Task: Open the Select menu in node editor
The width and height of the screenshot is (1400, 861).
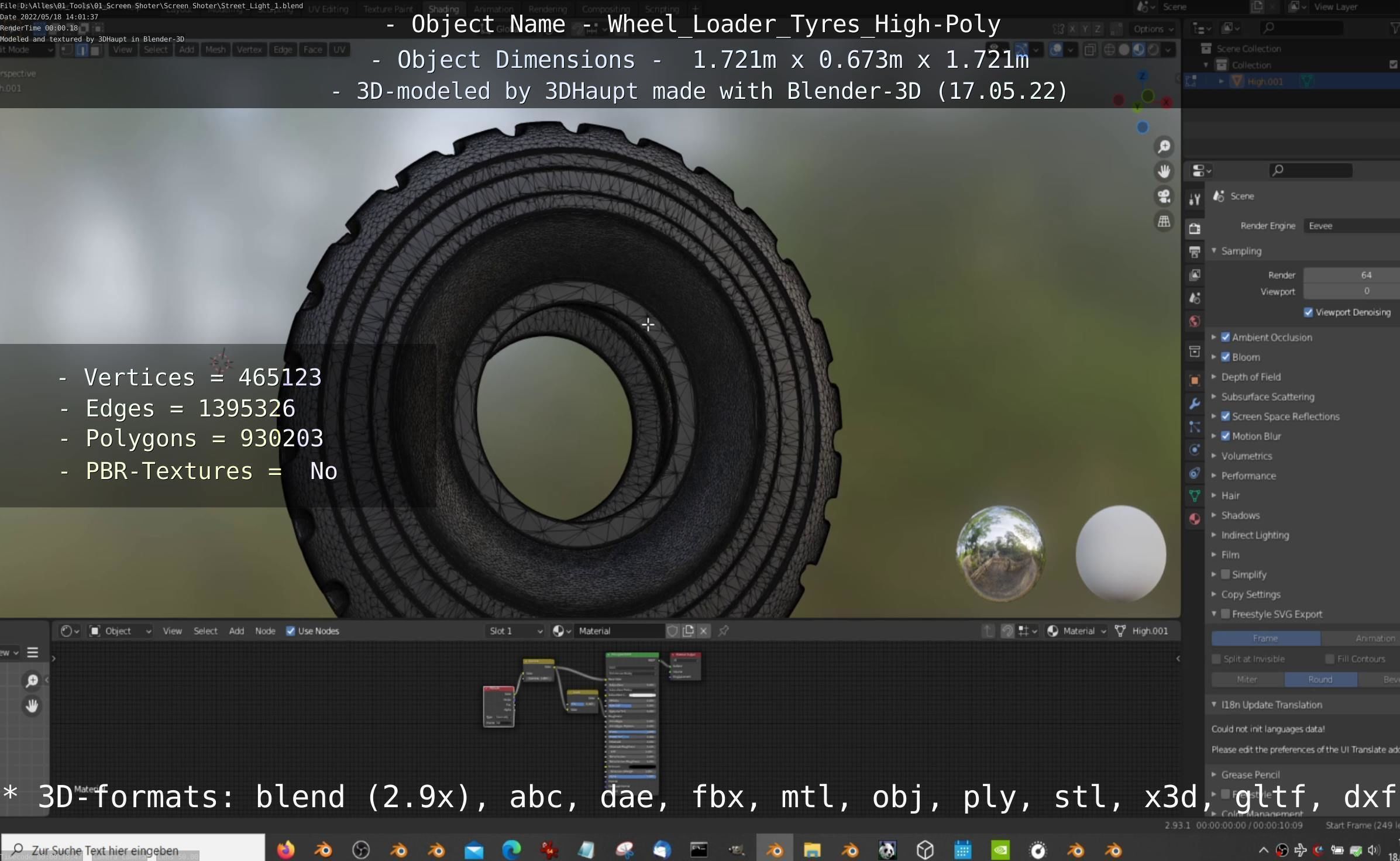Action: point(205,631)
